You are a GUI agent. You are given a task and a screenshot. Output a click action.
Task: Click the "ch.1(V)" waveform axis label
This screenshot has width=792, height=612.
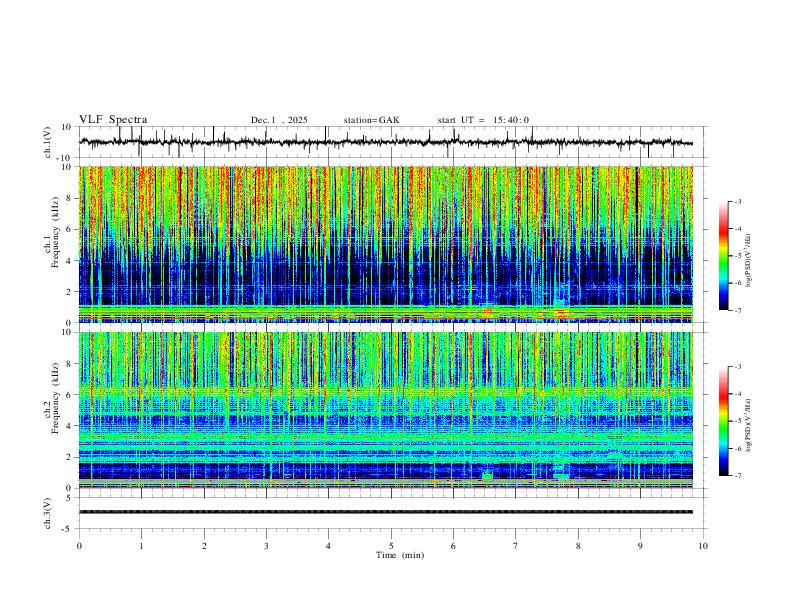tap(48, 142)
